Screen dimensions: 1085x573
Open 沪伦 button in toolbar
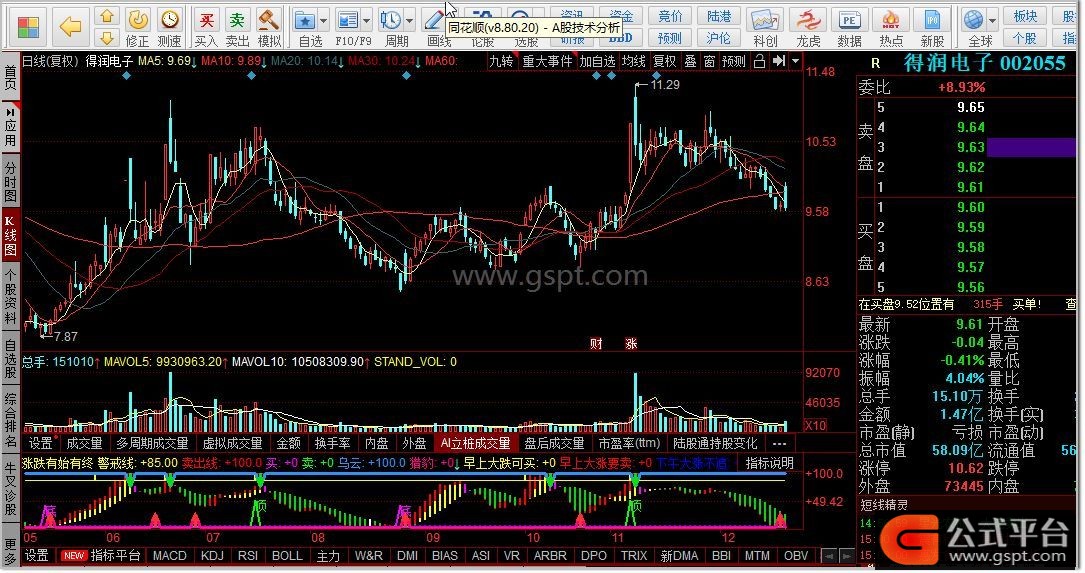point(719,37)
